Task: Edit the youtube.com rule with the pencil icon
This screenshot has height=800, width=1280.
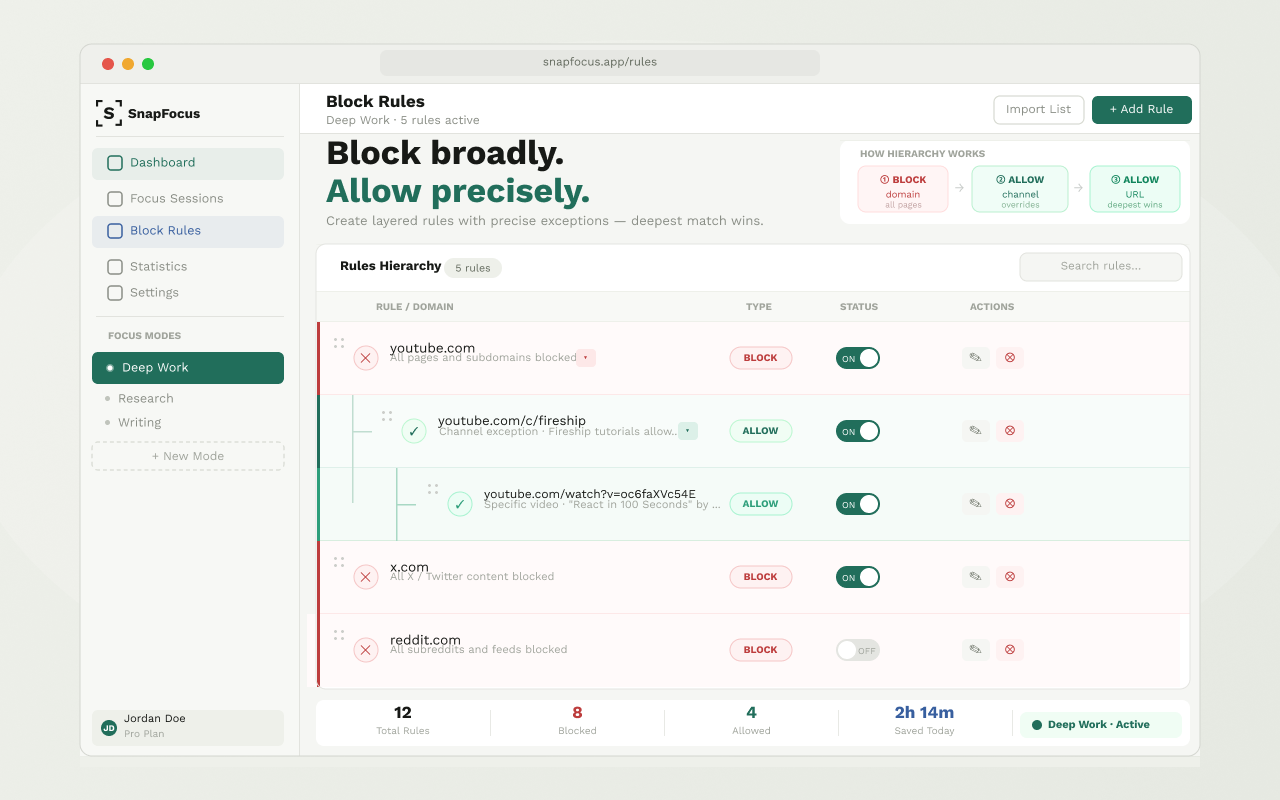Action: point(975,358)
